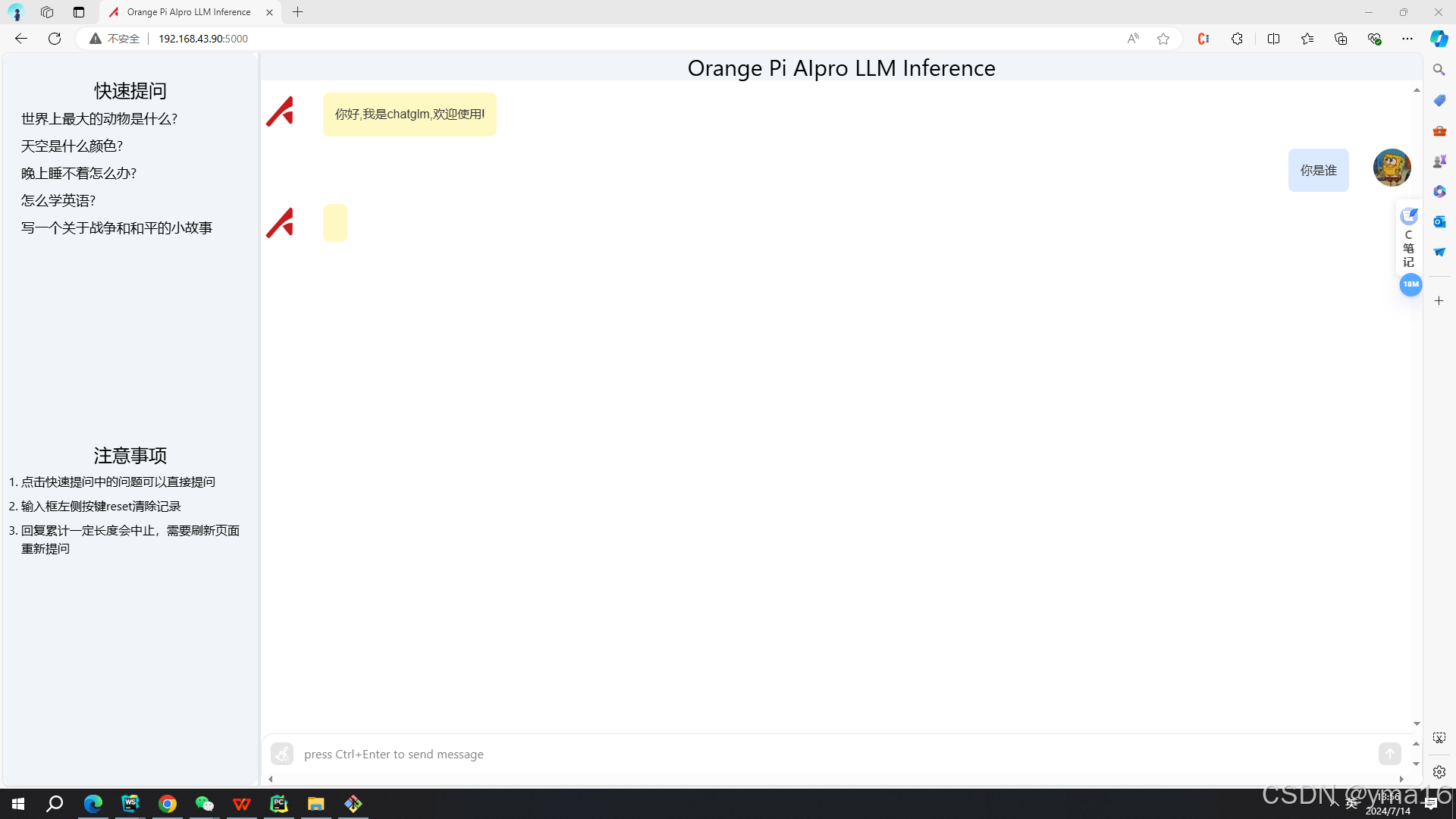Viewport: 1456px width, 819px height.
Task: Click the reset button left of message input
Action: [282, 753]
